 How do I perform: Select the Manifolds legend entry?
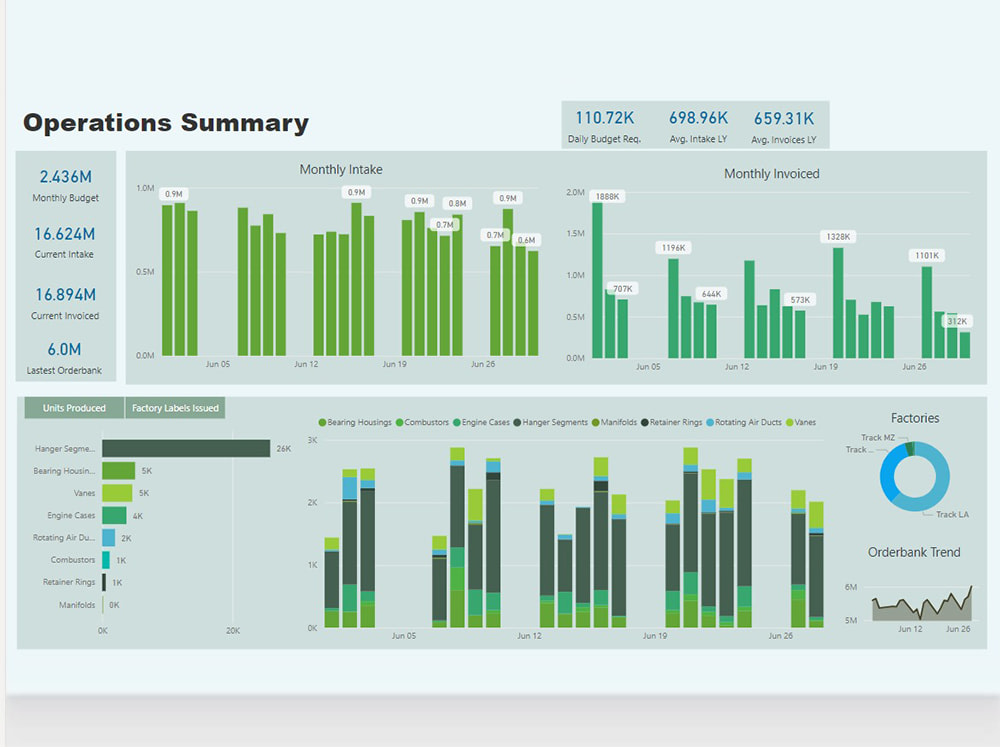pyautogui.click(x=614, y=422)
